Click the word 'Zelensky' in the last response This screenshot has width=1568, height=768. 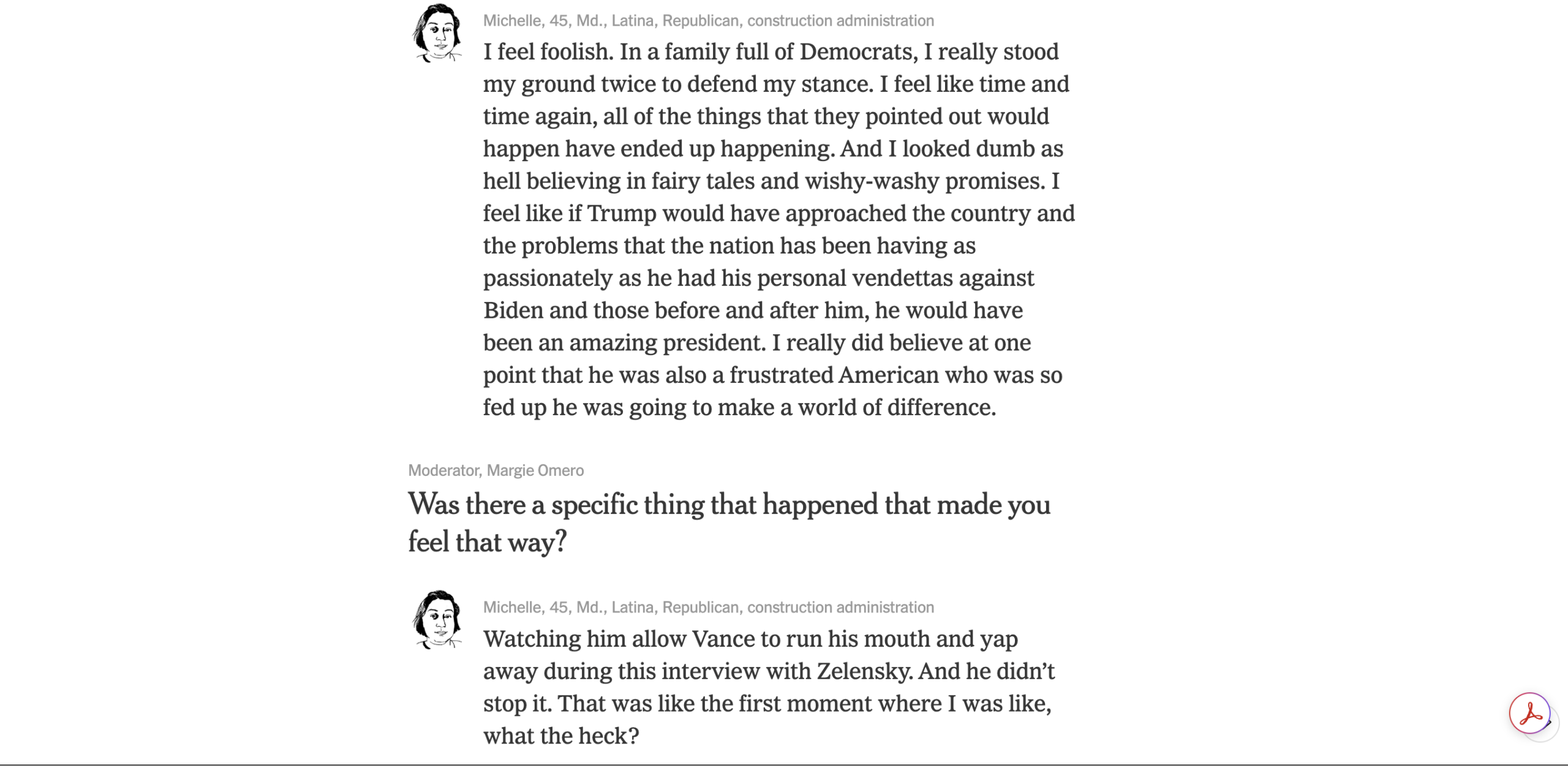click(x=864, y=671)
